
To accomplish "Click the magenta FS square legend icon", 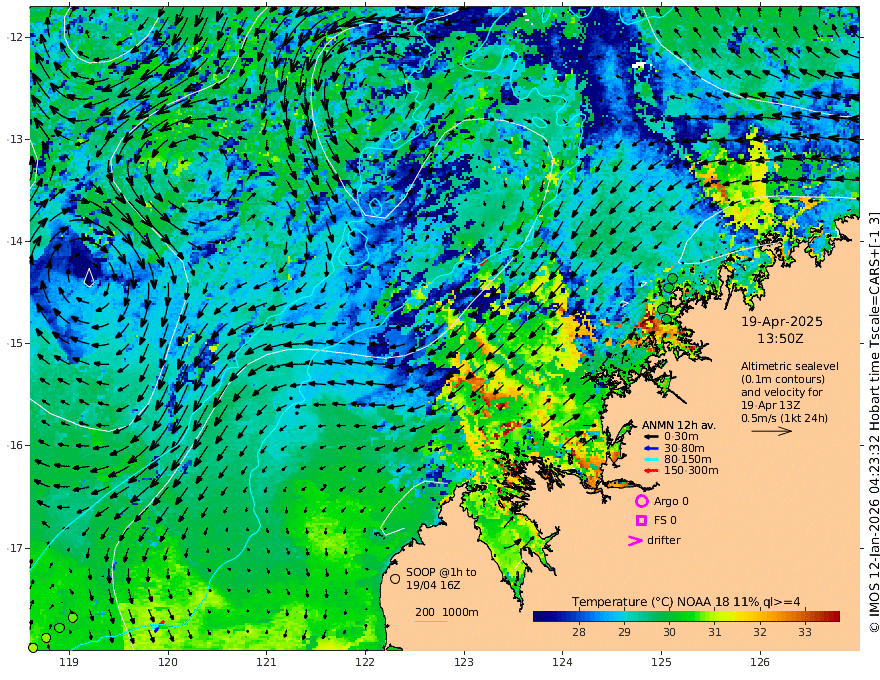I will pos(641,521).
